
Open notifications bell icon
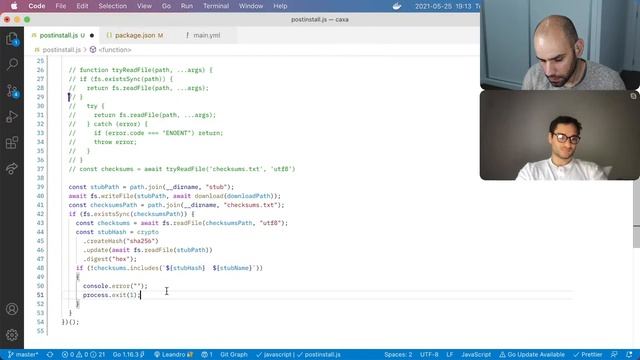(629, 355)
